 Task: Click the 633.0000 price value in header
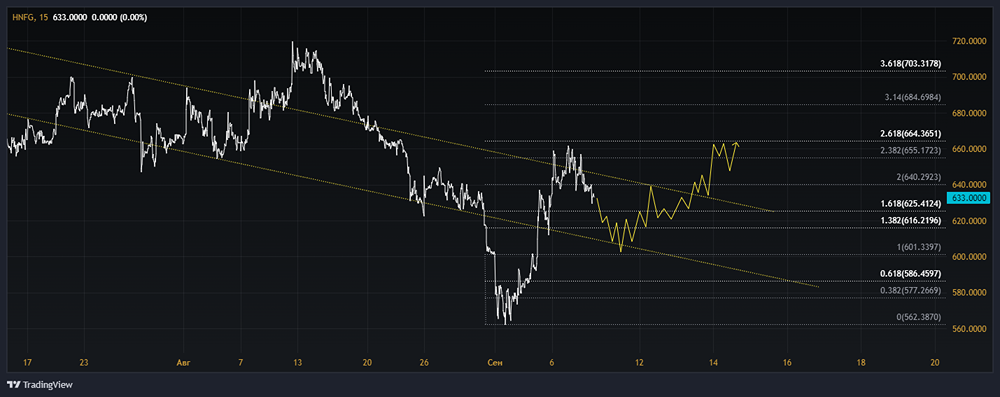[70, 18]
